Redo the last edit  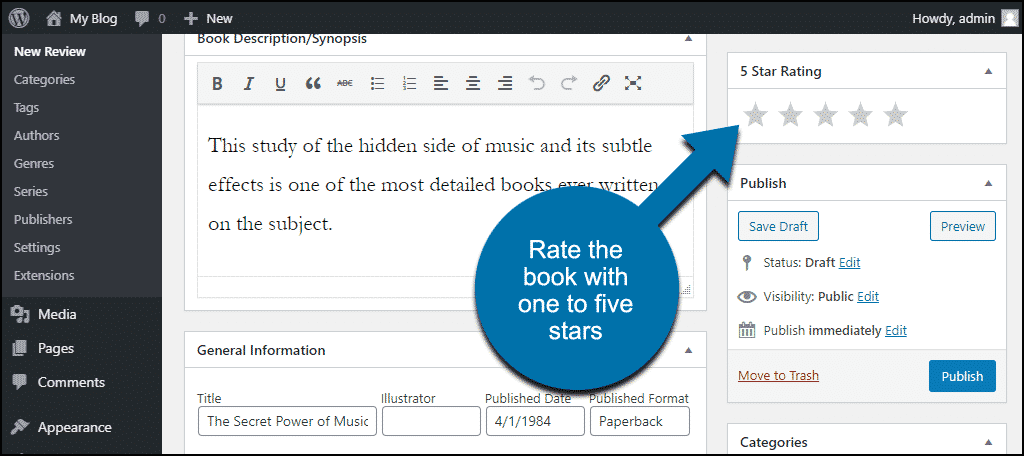[x=569, y=83]
